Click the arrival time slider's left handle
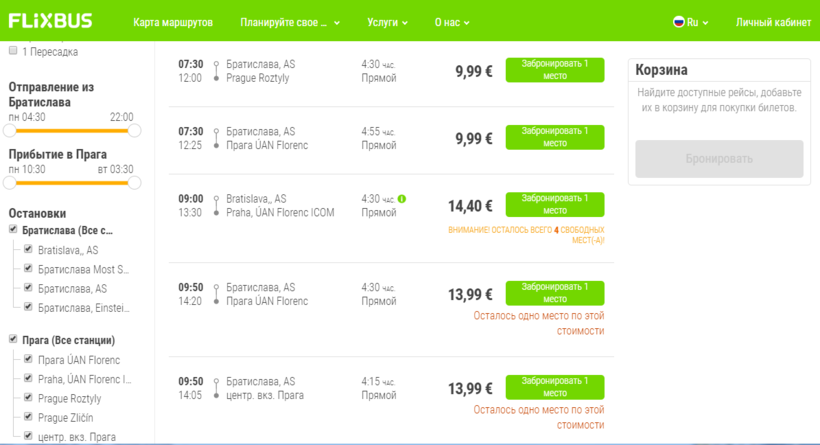 click(10, 182)
